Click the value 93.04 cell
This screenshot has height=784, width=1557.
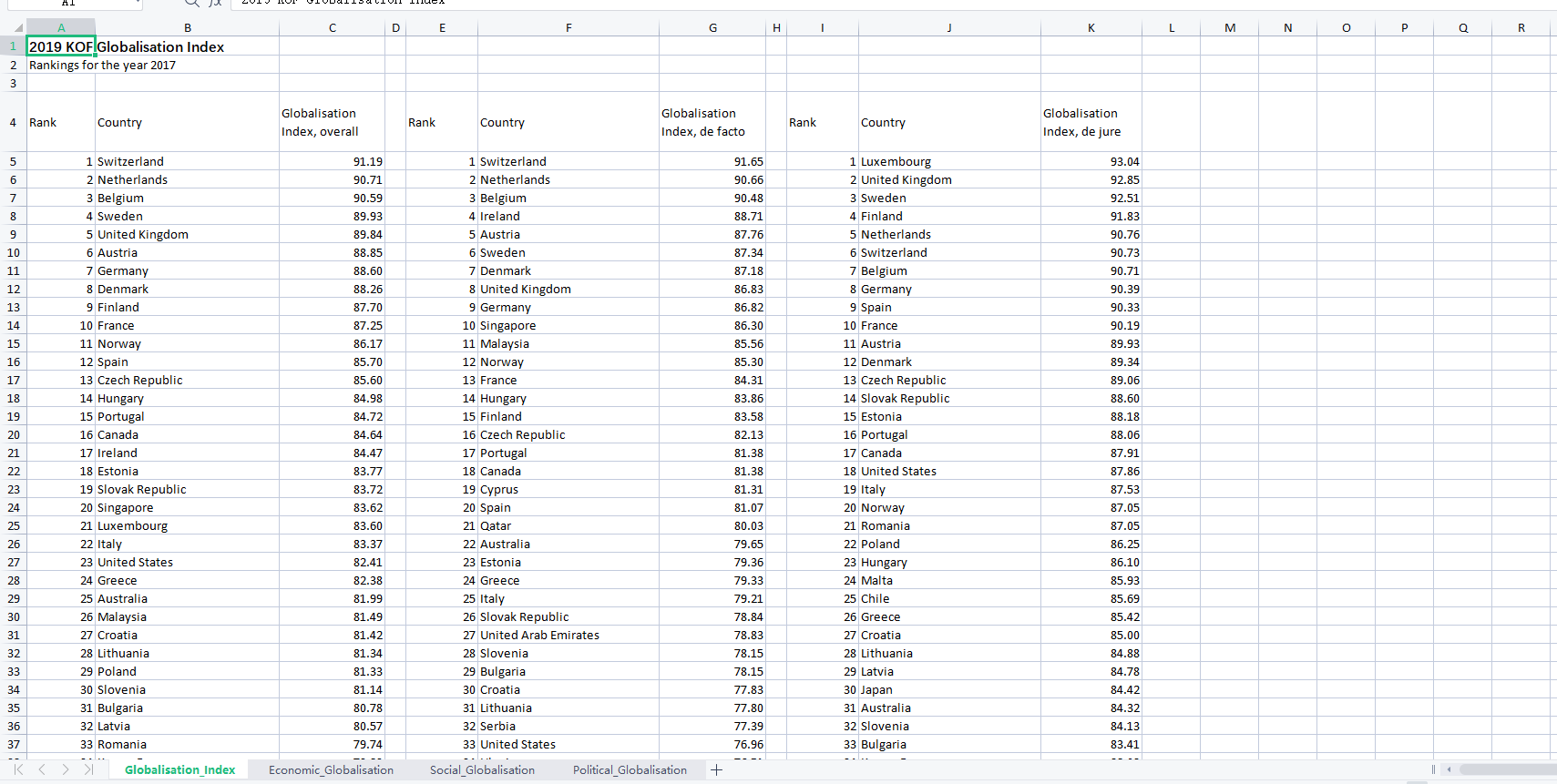coord(1091,161)
